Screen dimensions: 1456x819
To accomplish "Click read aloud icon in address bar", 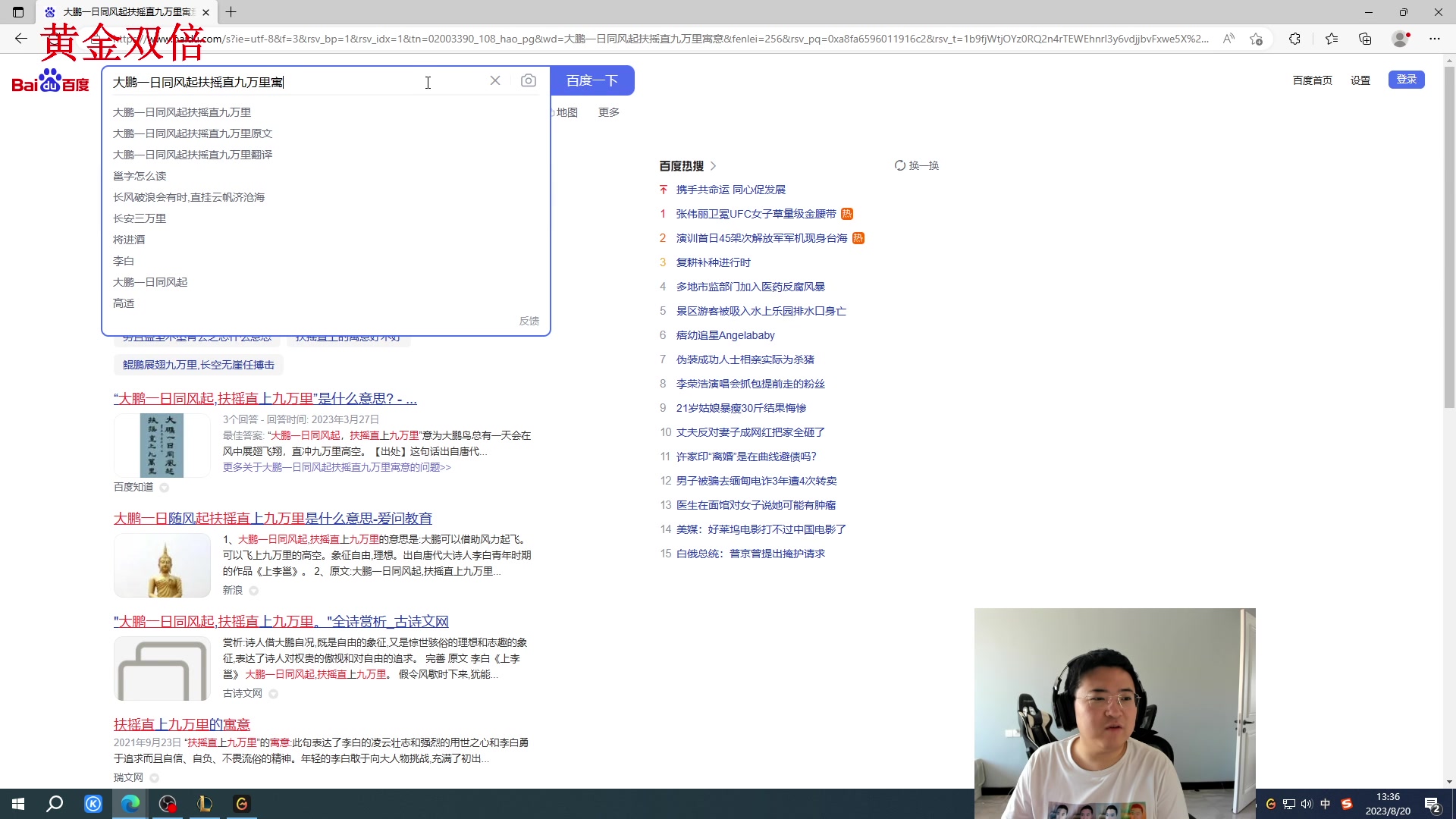I will coord(1228,39).
